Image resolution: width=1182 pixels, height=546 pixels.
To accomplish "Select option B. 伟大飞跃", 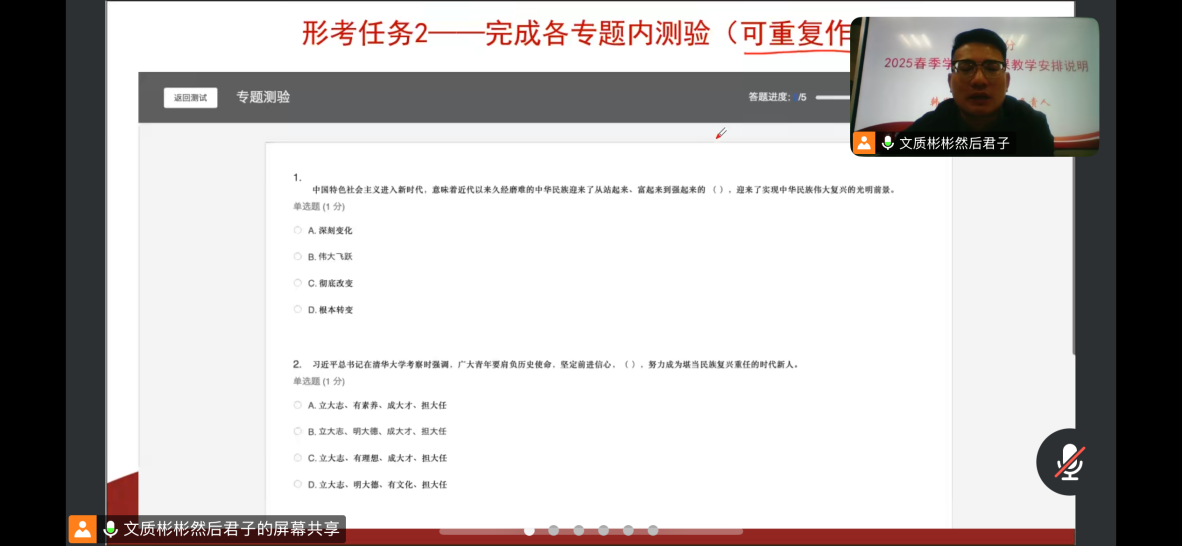I will pos(298,257).
